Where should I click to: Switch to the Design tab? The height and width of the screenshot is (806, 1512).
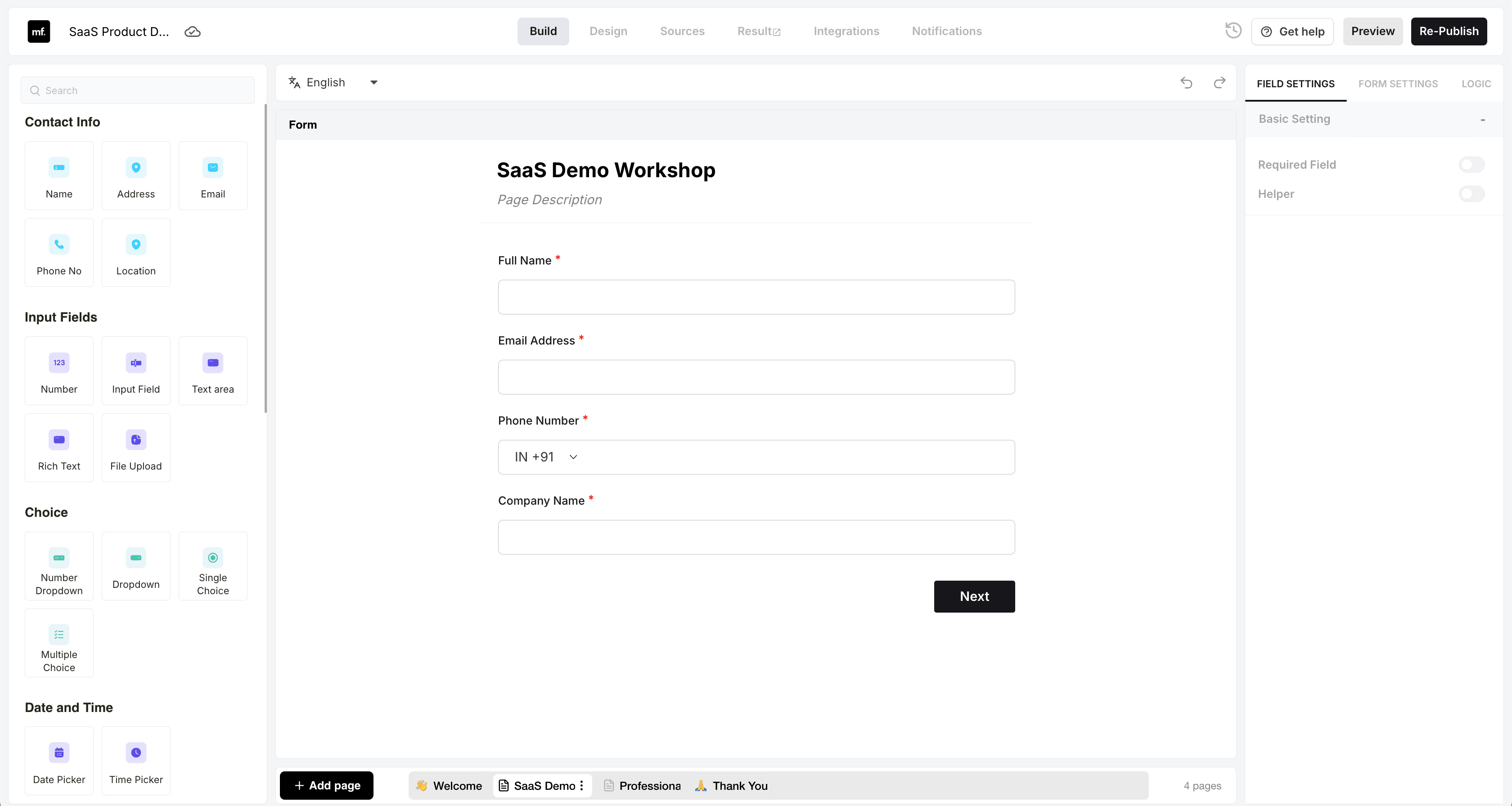coord(608,31)
